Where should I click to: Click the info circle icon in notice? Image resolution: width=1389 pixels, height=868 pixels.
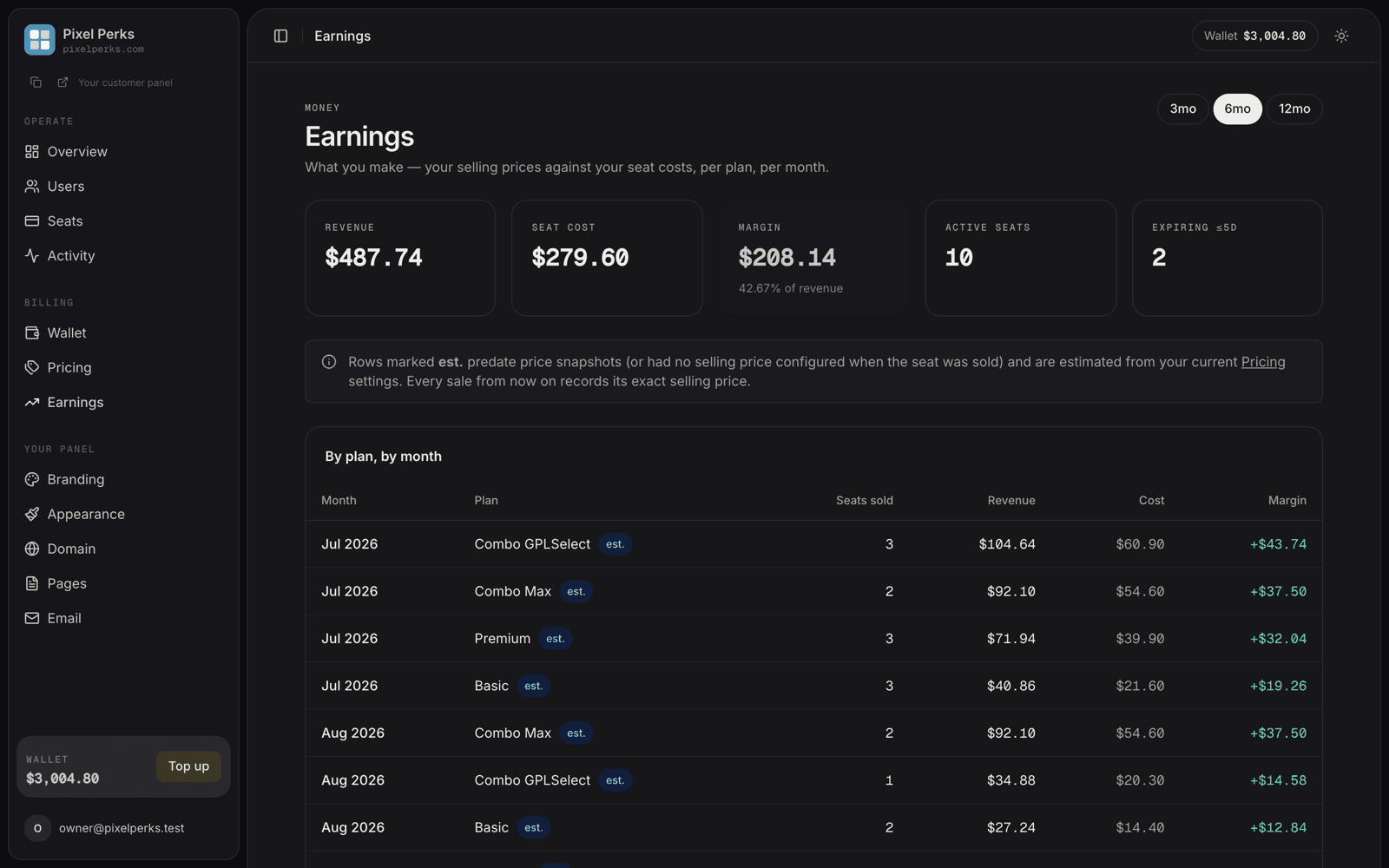329,362
